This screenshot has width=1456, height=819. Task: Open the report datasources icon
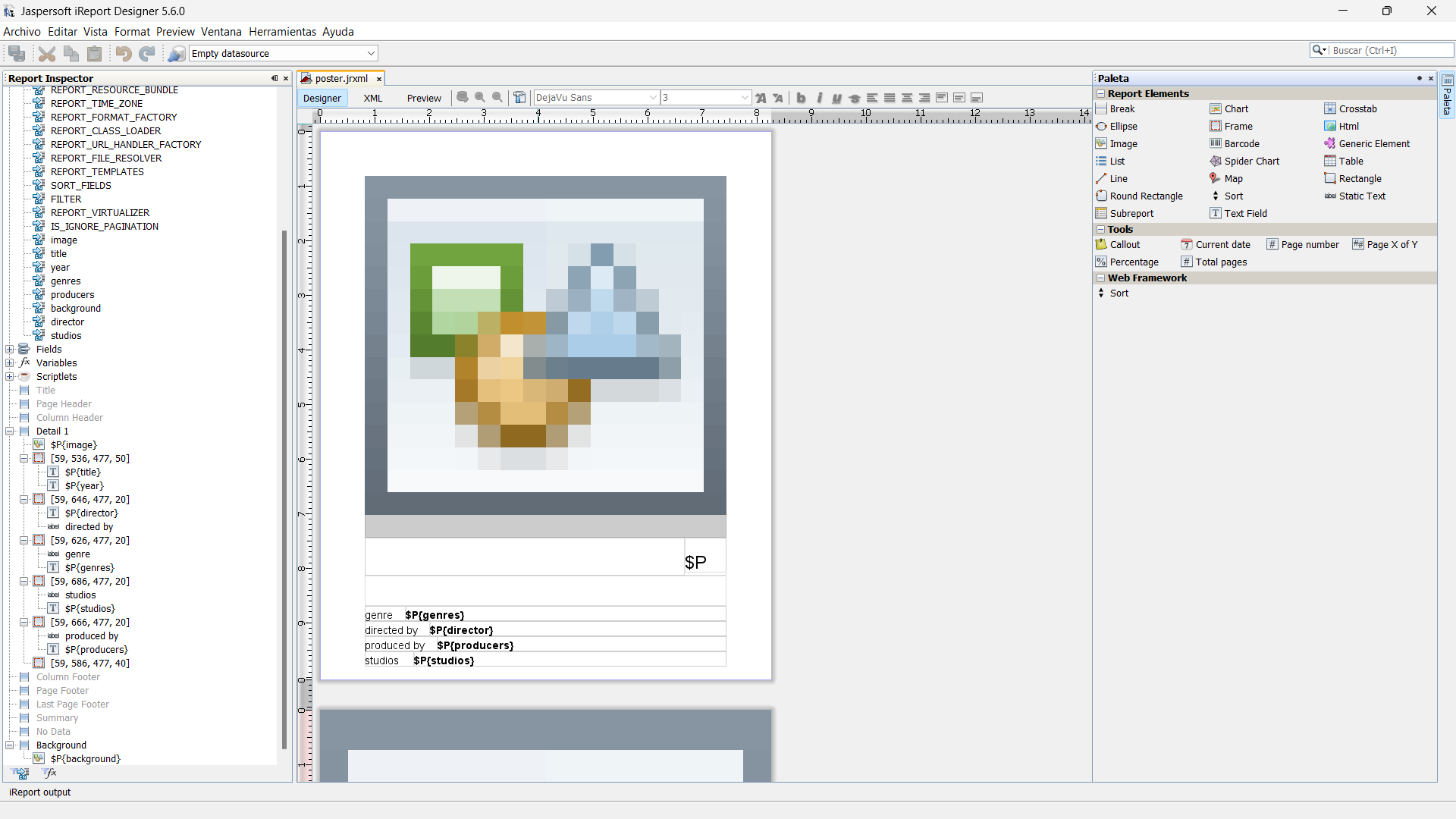tap(176, 53)
